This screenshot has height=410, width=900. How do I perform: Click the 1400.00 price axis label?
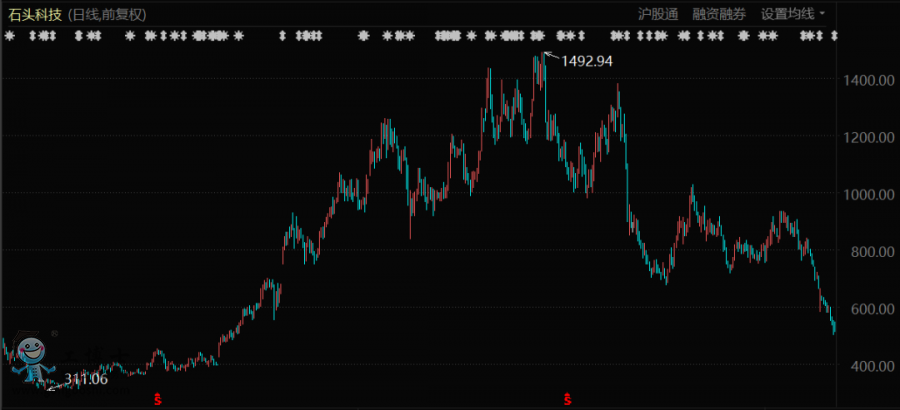pos(863,80)
